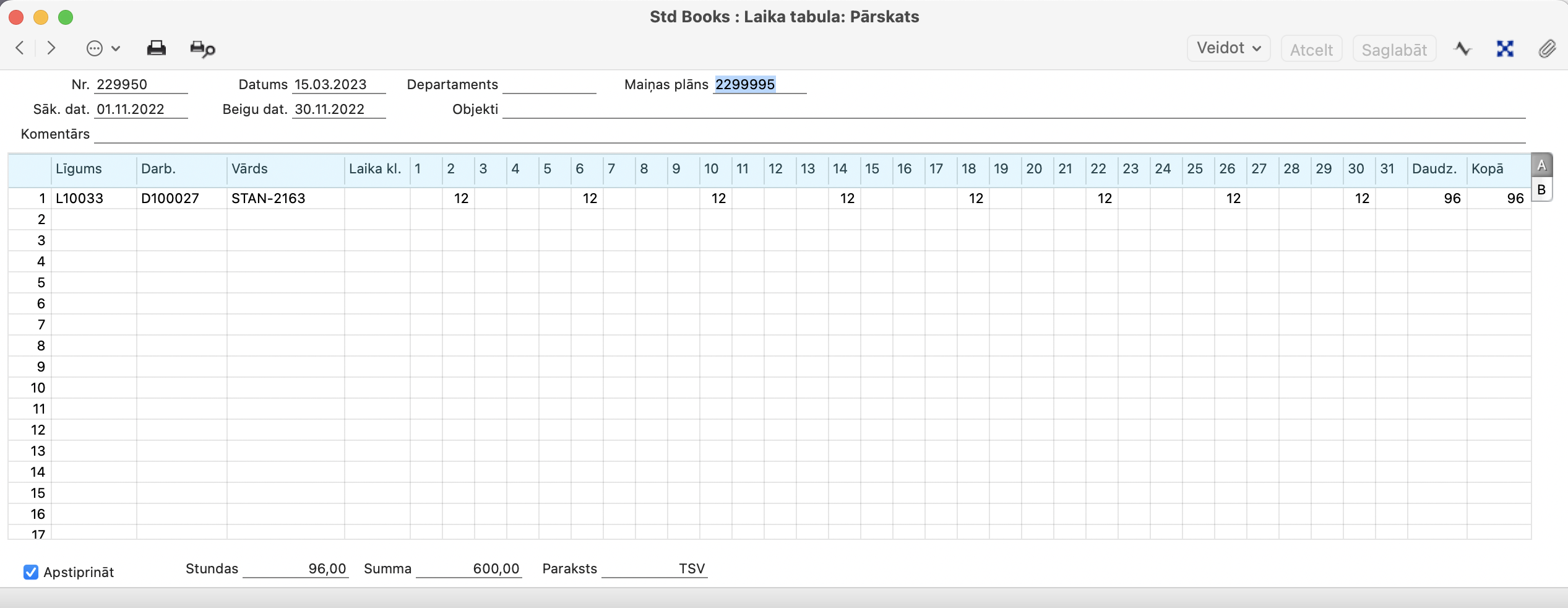Image resolution: width=1568 pixels, height=608 pixels.
Task: Click the blue workflow cross icon
Action: click(x=1505, y=48)
